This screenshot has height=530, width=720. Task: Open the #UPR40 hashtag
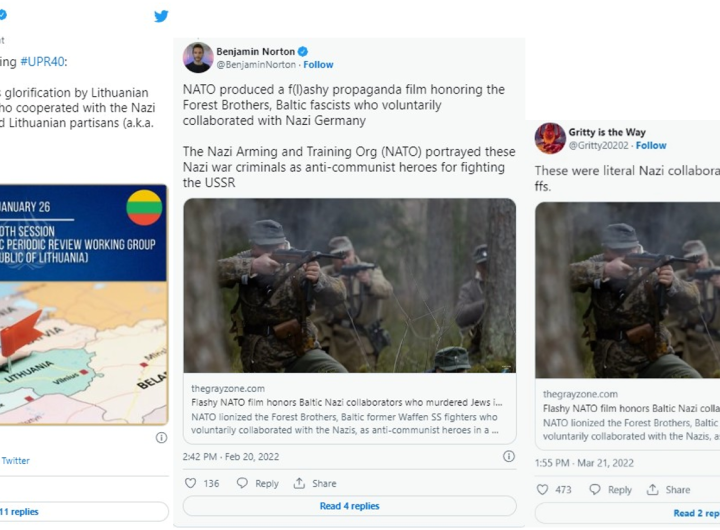point(42,61)
